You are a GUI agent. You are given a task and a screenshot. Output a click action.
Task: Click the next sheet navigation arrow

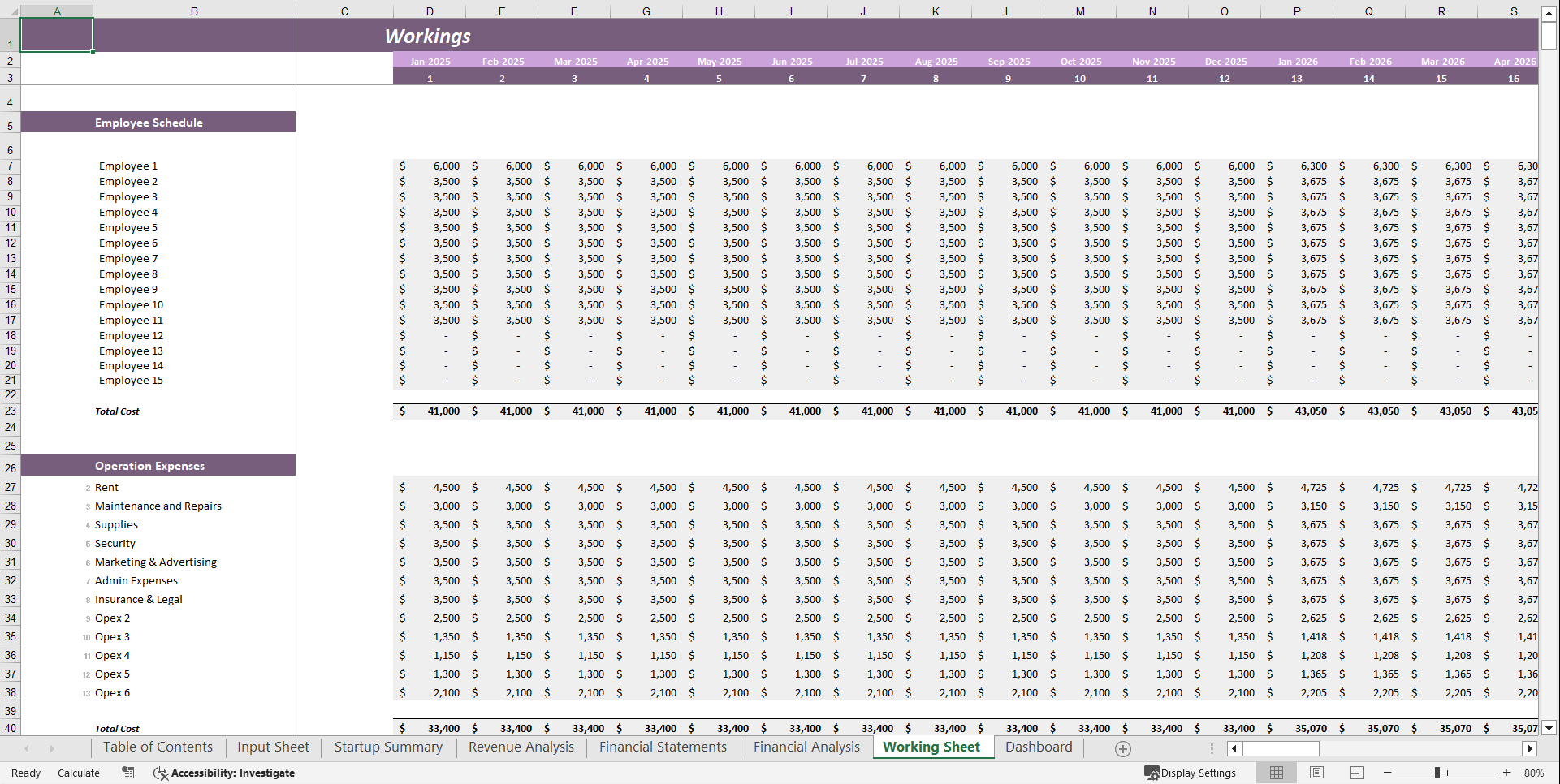(x=51, y=748)
